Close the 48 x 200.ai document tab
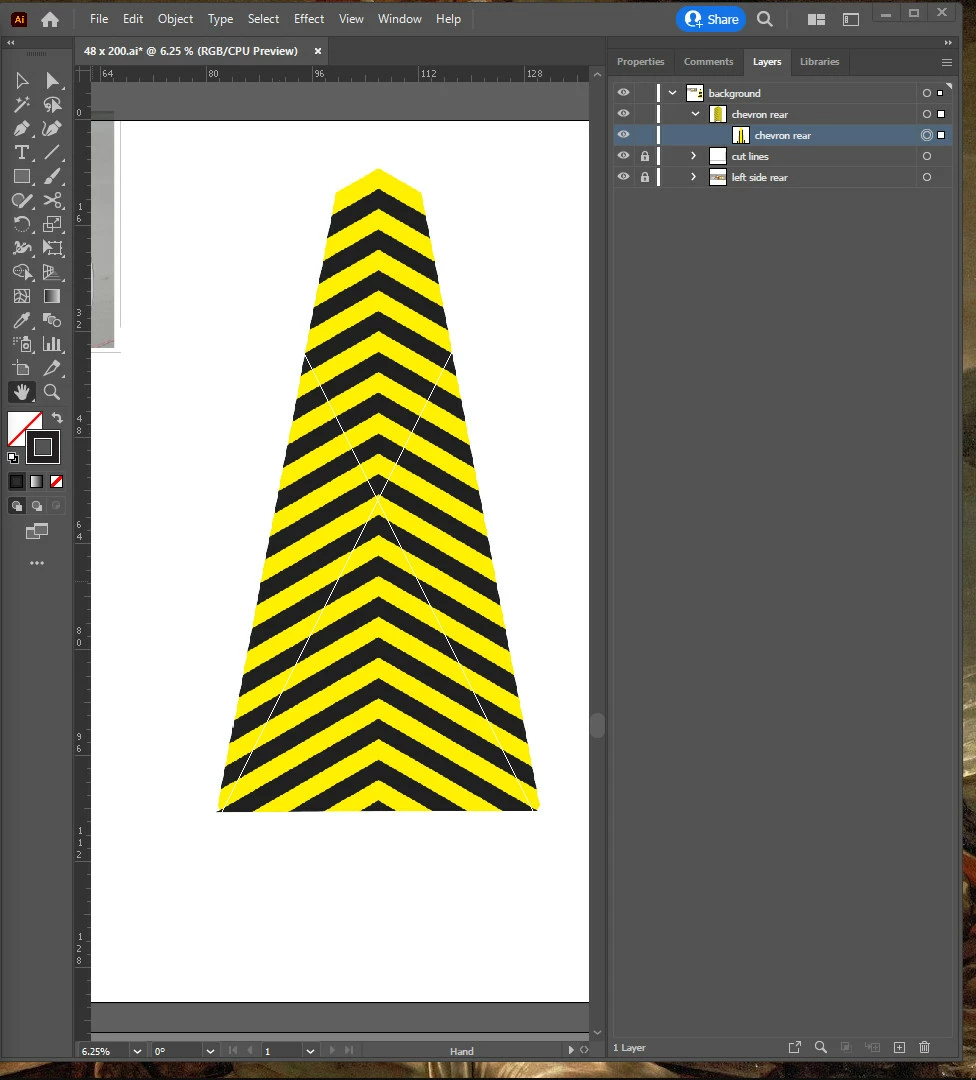The height and width of the screenshot is (1080, 976). (x=318, y=51)
